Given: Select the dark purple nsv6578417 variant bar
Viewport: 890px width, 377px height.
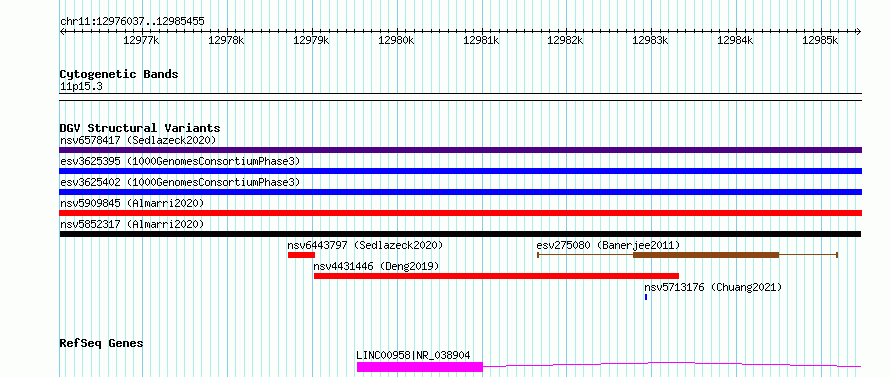Looking at the screenshot, I should point(461,150).
